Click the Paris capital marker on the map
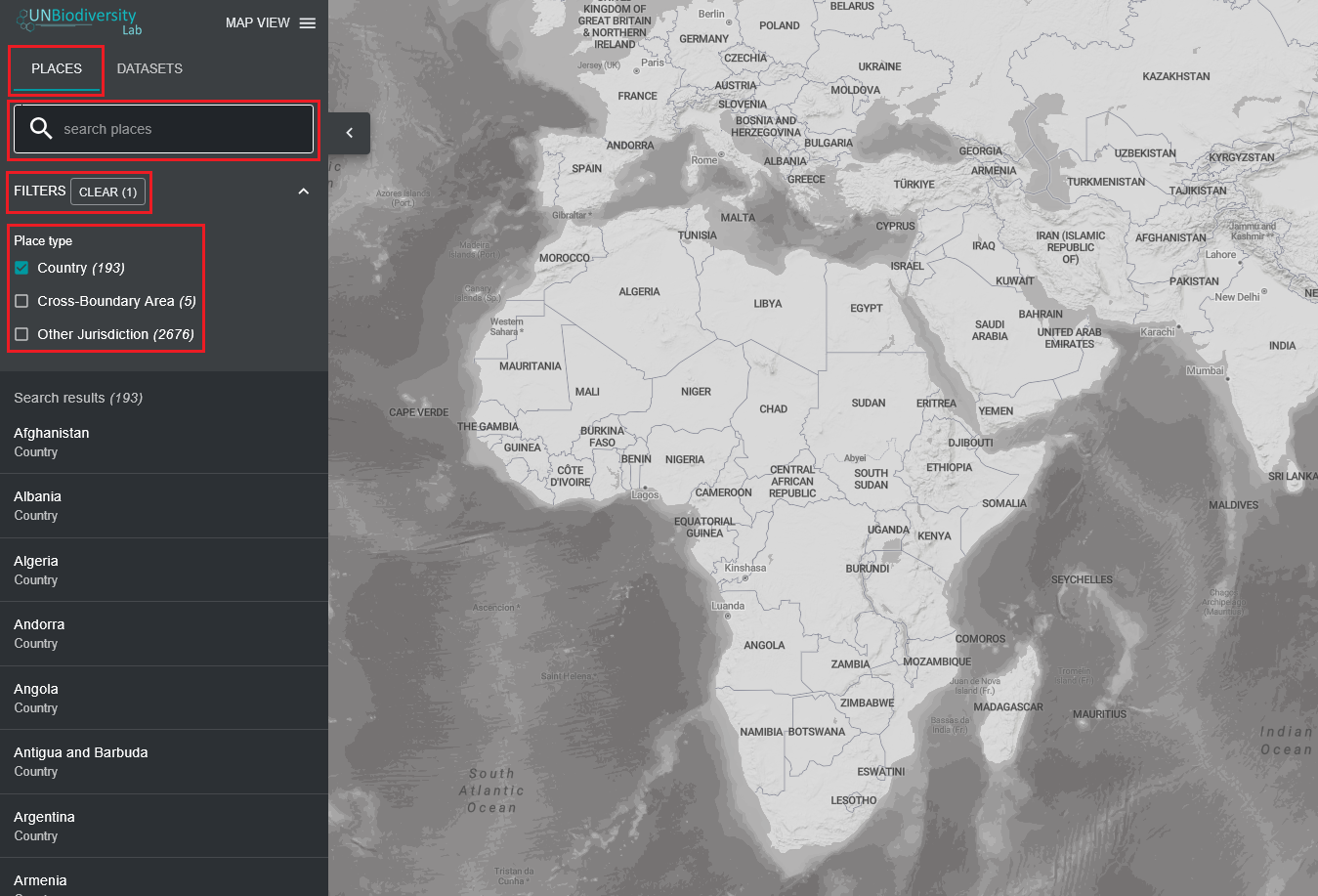This screenshot has height=896, width=1318. click(636, 71)
